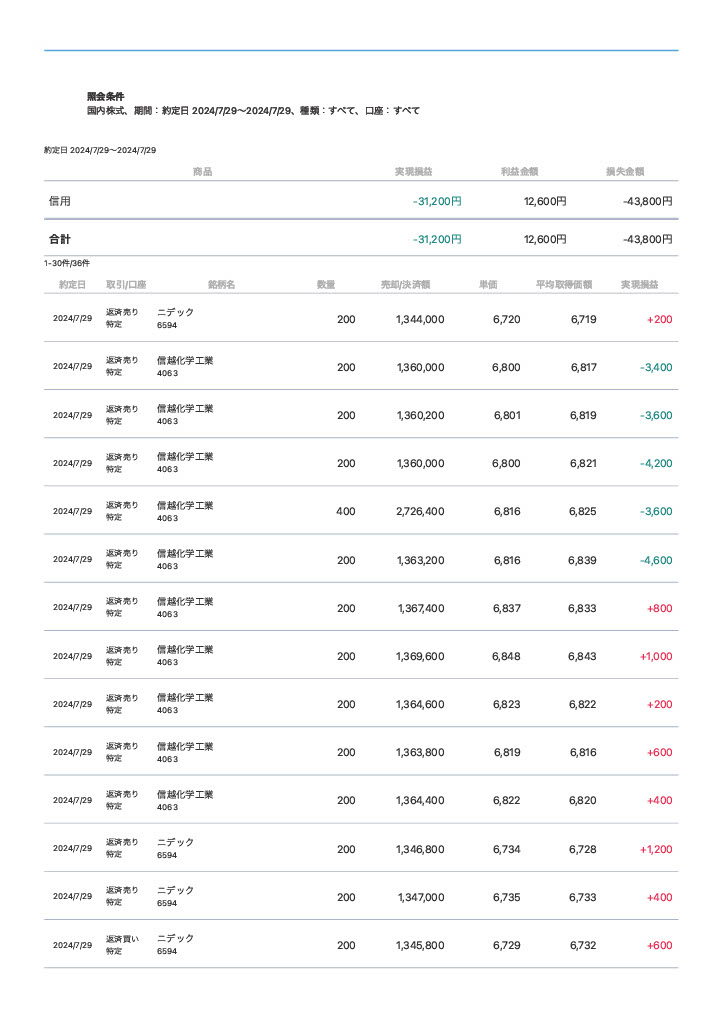Click the -4,600 realized loss value
The height and width of the screenshot is (1024, 722).
[656, 561]
